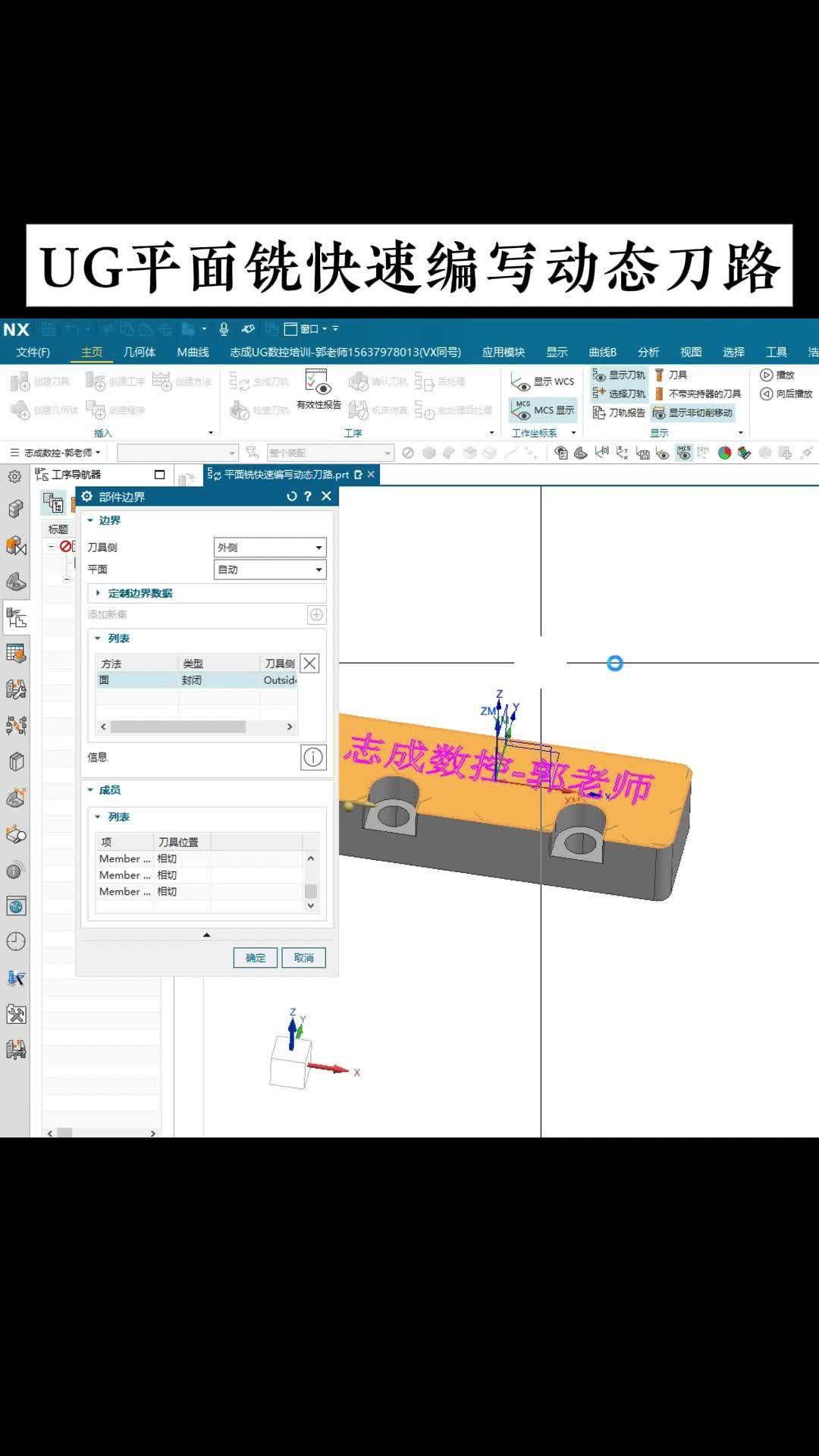Open the History clock sidebar icon

(16, 942)
